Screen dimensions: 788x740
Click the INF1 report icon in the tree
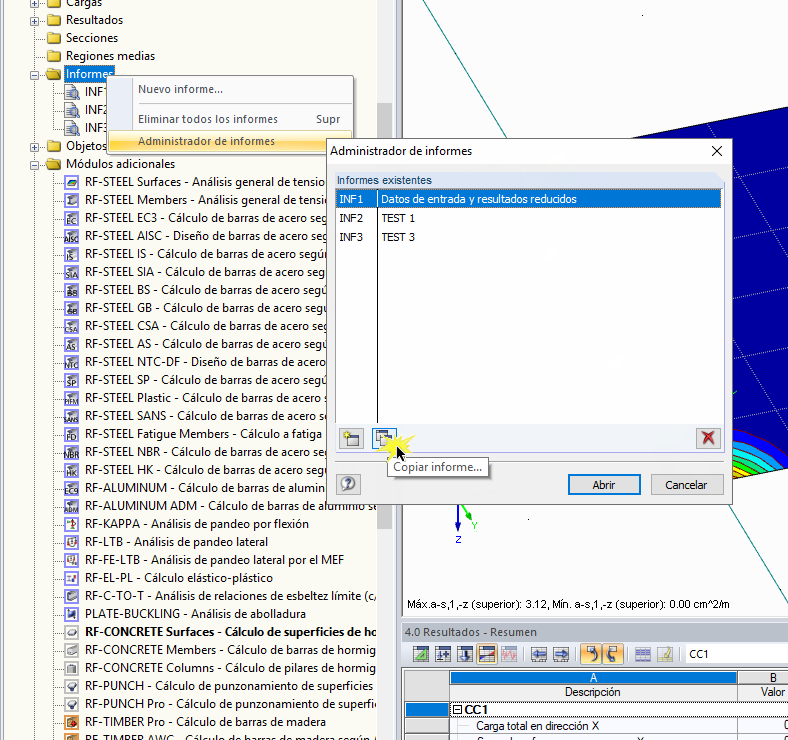pos(72,92)
